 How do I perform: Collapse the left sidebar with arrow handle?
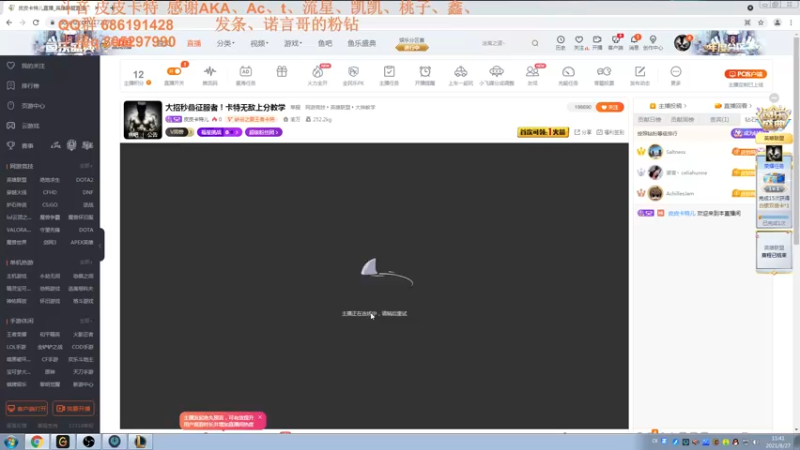pos(101,245)
